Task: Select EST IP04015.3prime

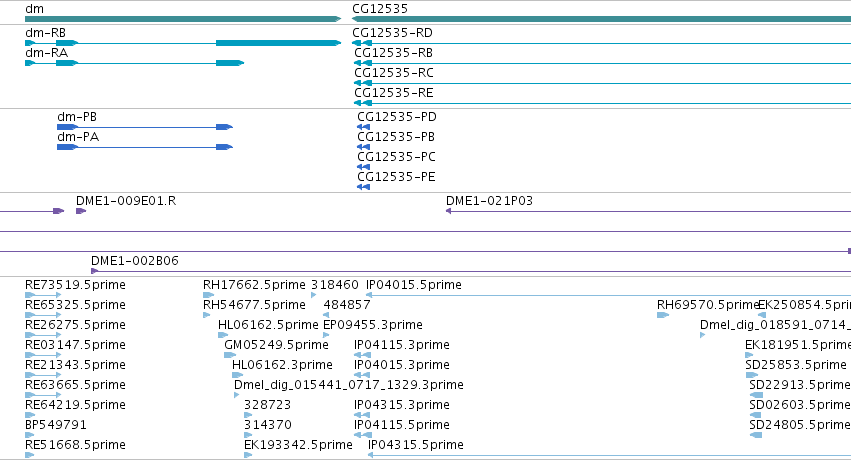Action: tap(402, 366)
